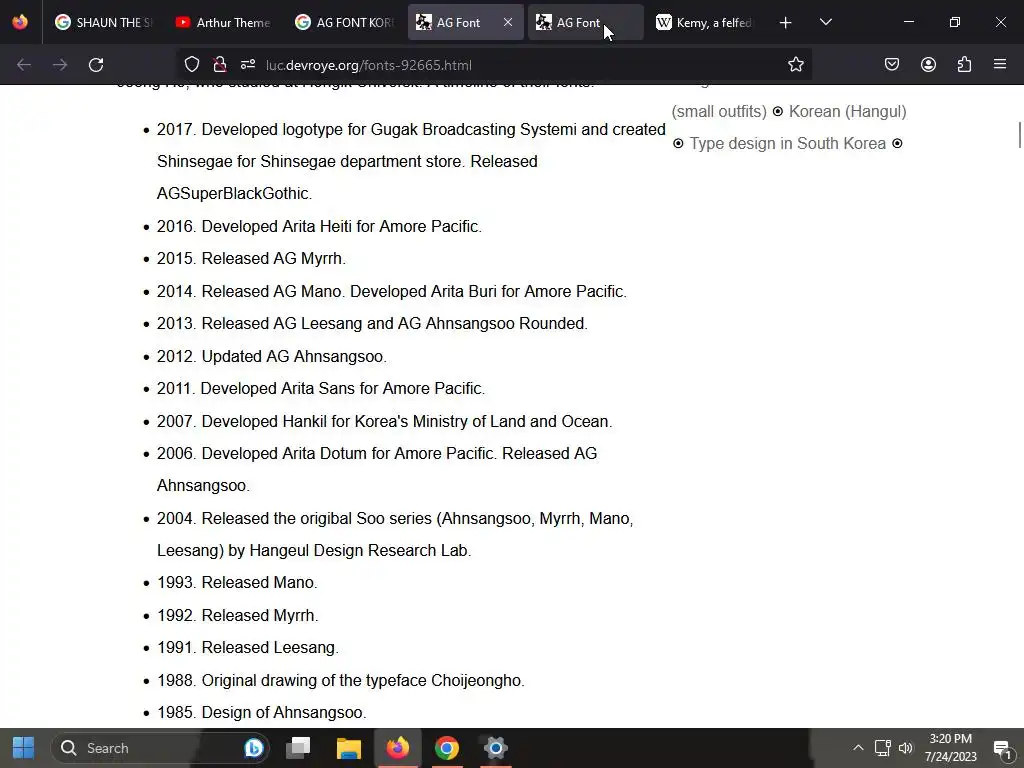The height and width of the screenshot is (768, 1024).
Task: Open the Firefox application menu
Action: click(1000, 65)
